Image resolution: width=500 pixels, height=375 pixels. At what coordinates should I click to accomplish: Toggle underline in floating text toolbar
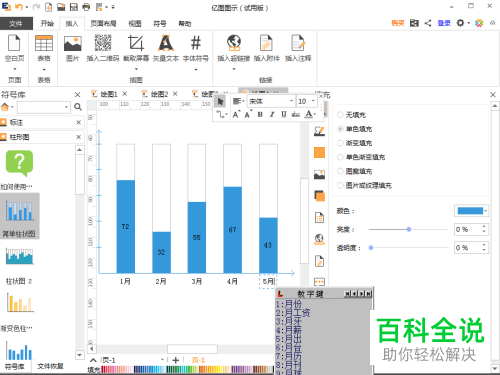pyautogui.click(x=284, y=114)
